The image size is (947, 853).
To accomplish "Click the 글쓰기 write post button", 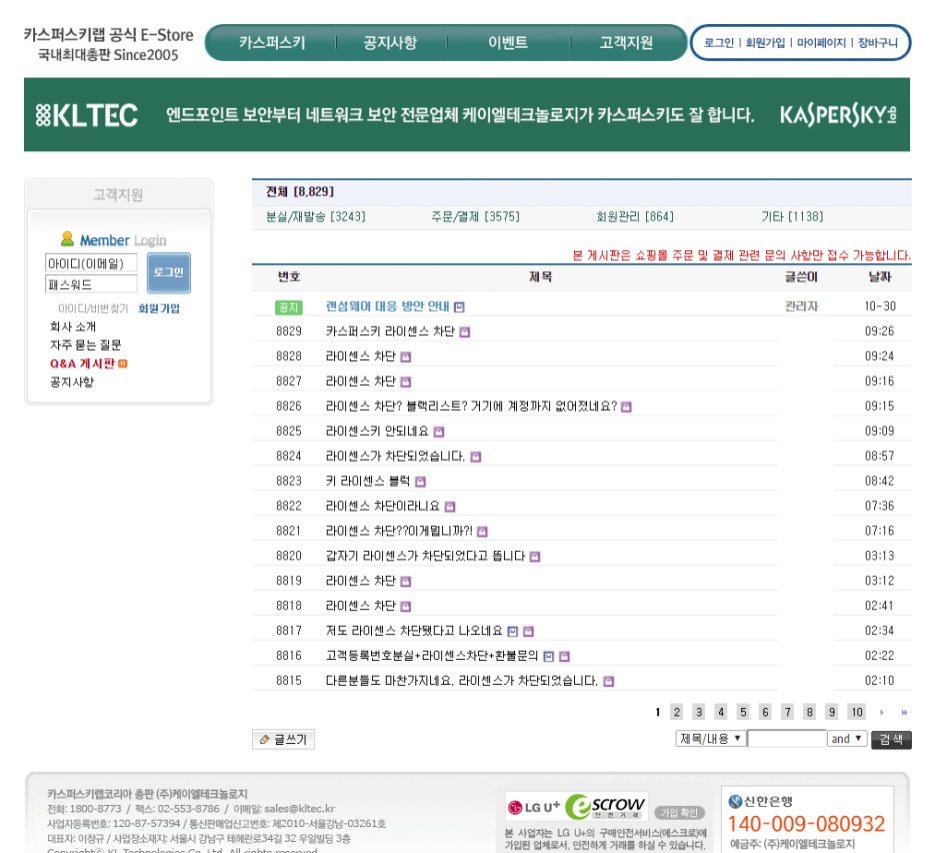I will tap(283, 739).
